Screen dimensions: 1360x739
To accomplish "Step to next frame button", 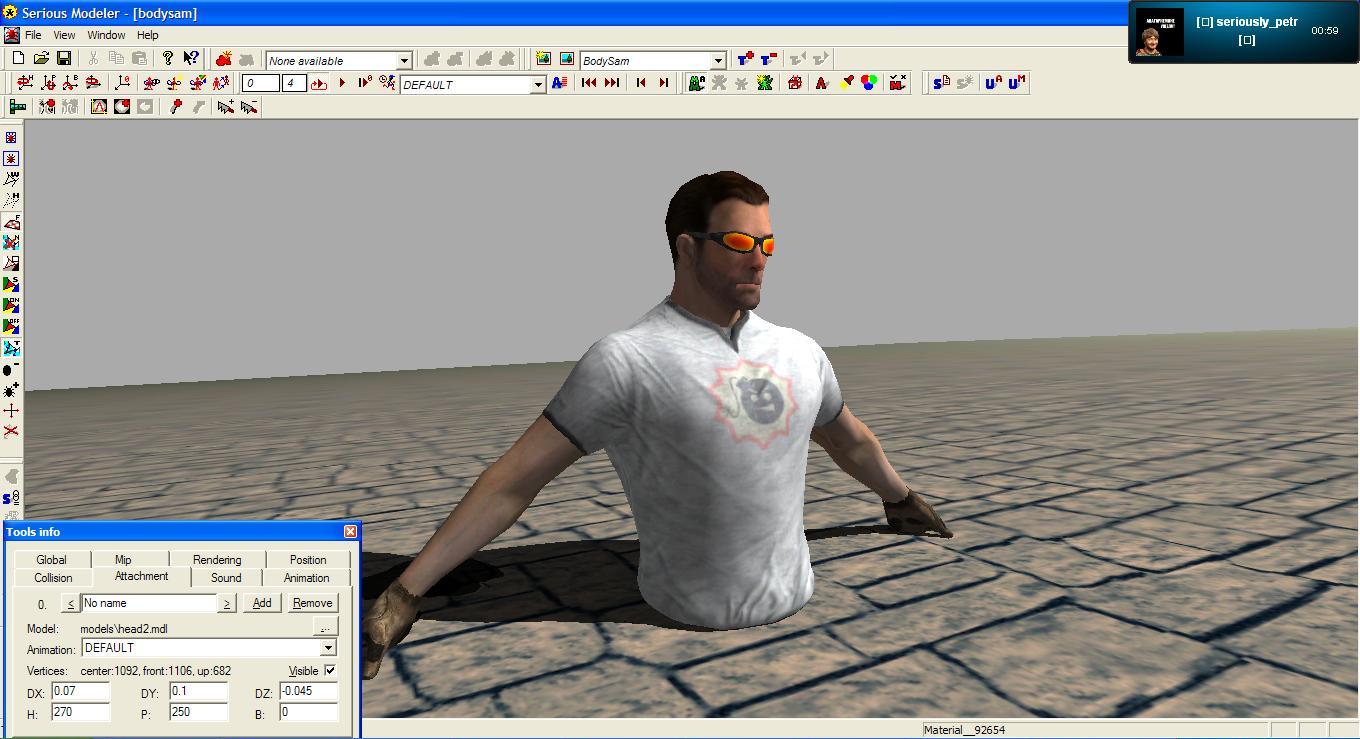I will [664, 83].
